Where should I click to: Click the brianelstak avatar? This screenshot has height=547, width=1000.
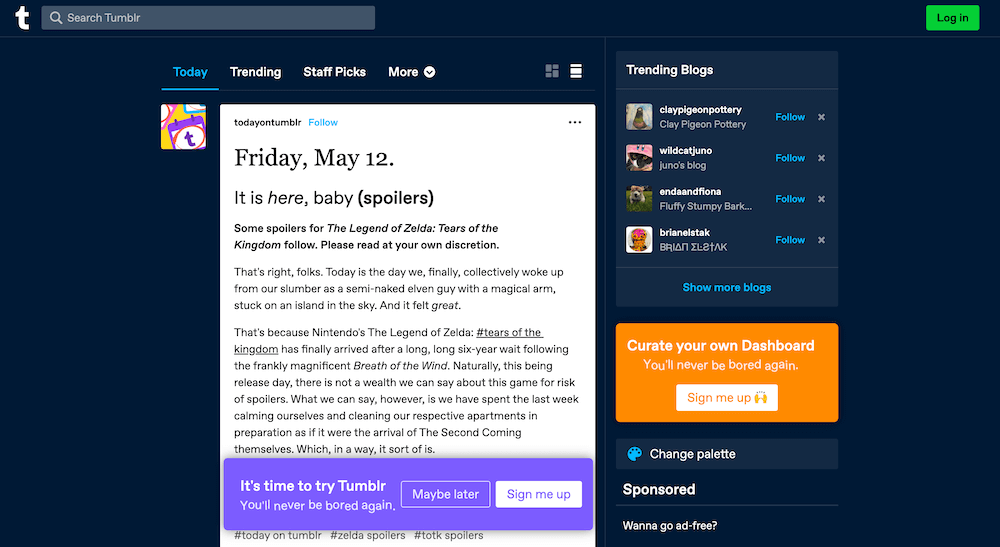point(639,240)
